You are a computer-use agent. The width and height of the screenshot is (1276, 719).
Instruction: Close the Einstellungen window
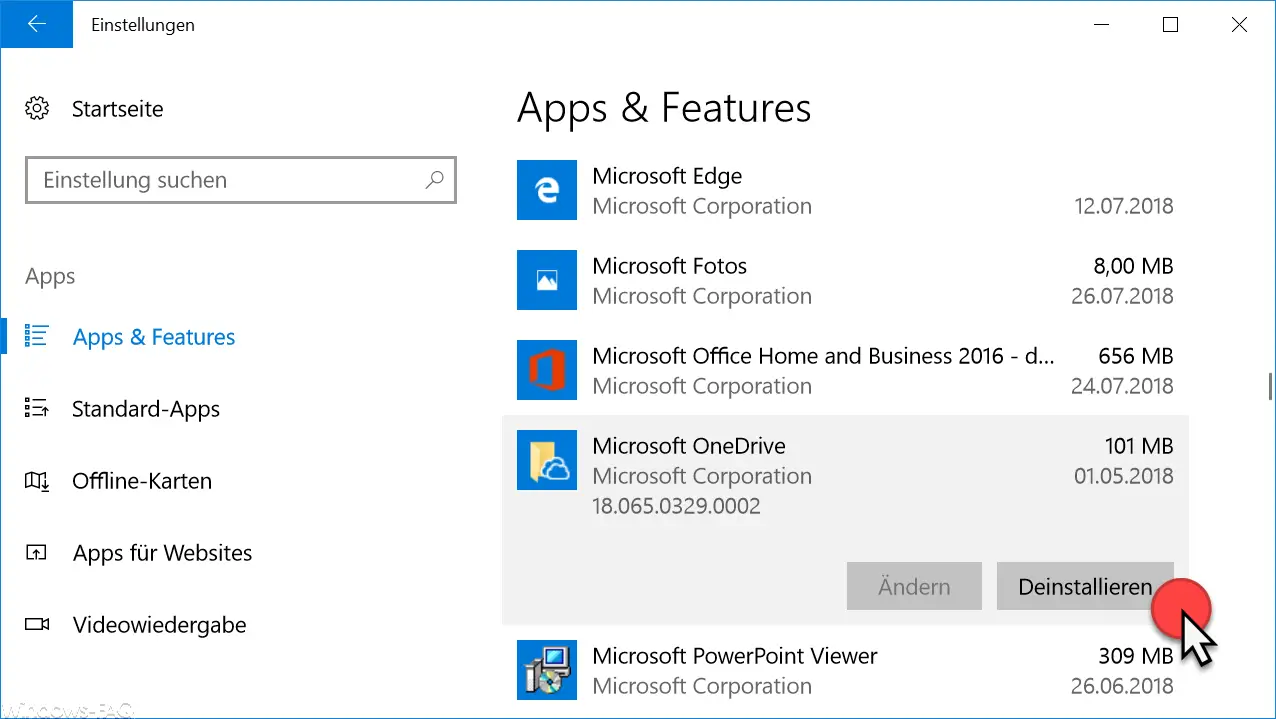pyautogui.click(x=1240, y=25)
